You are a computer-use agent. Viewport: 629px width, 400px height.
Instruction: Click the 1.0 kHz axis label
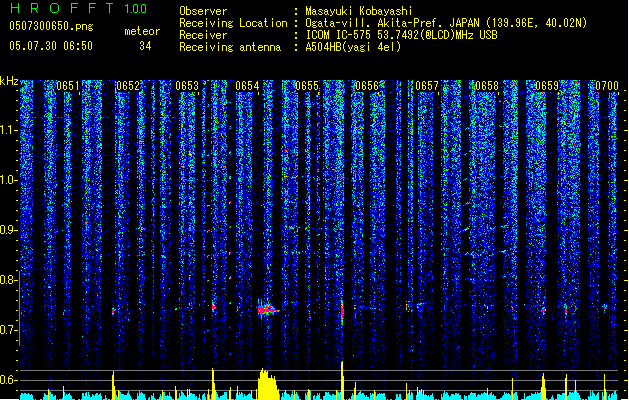click(9, 180)
